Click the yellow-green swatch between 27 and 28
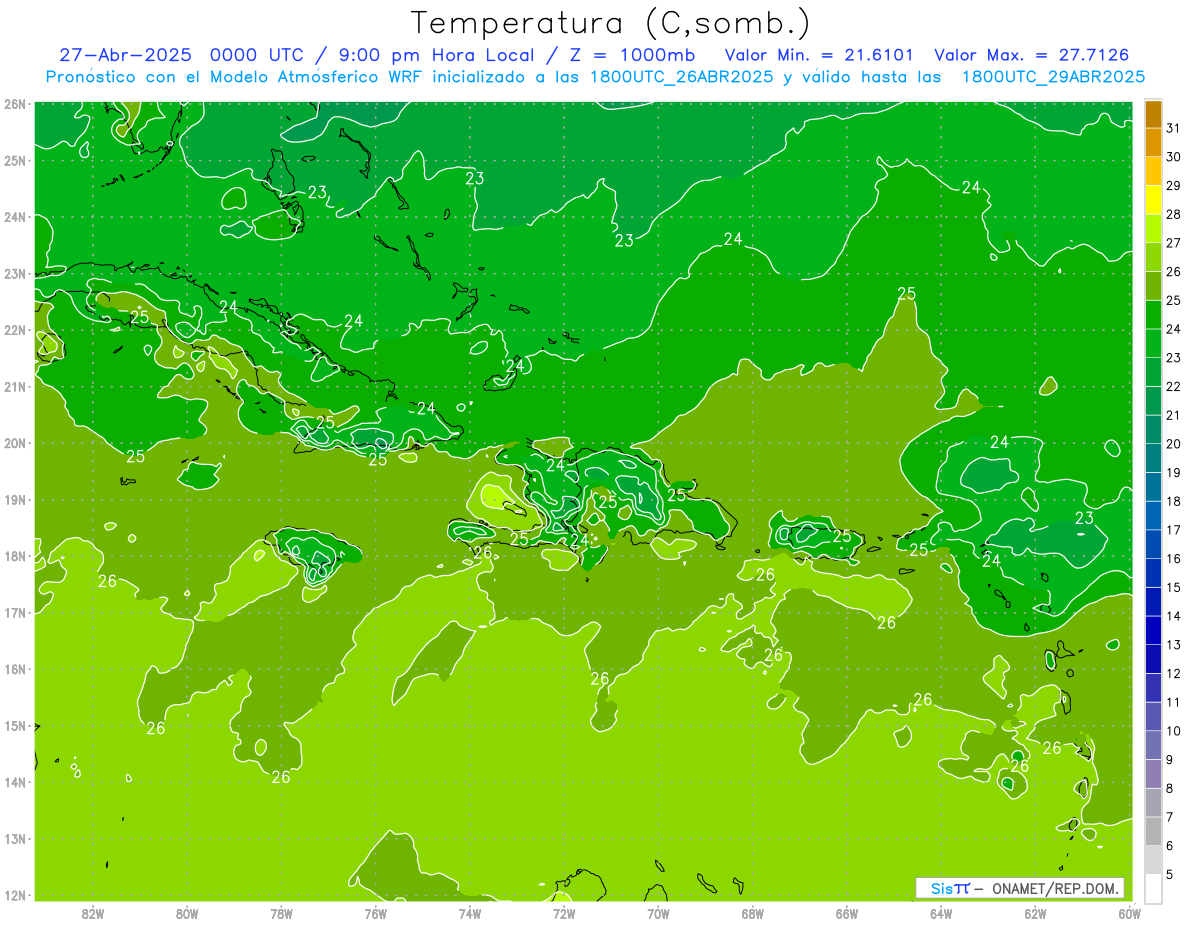The image size is (1200, 927). coord(1153,229)
